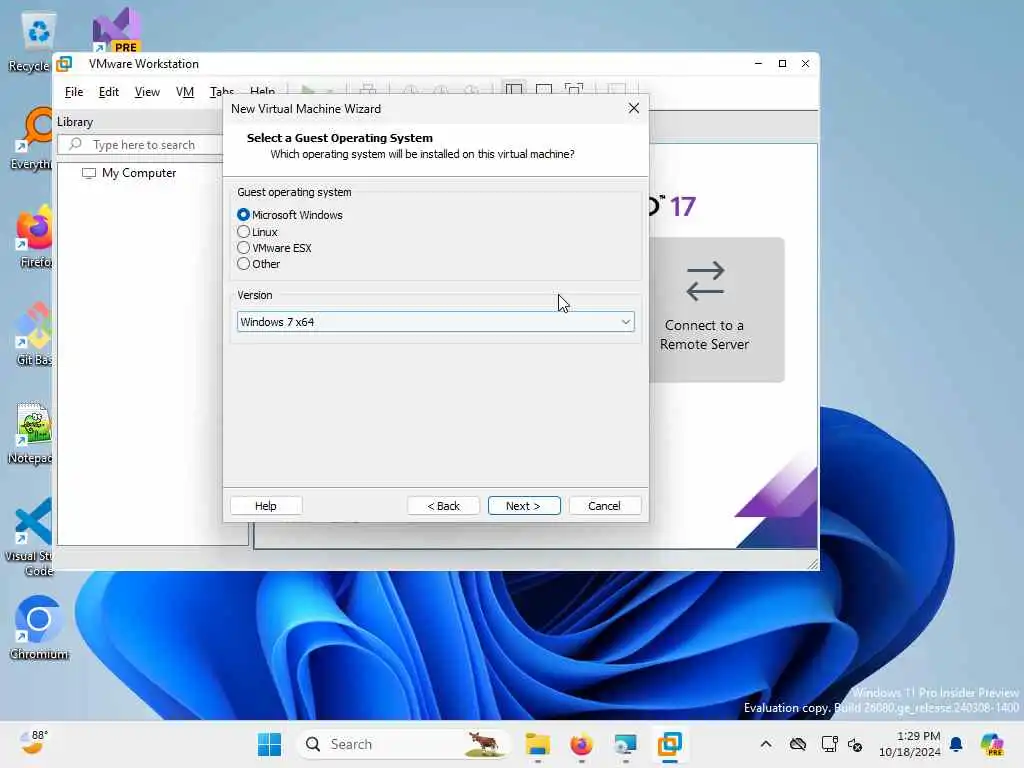Click the taskbar Search box

coord(404,744)
